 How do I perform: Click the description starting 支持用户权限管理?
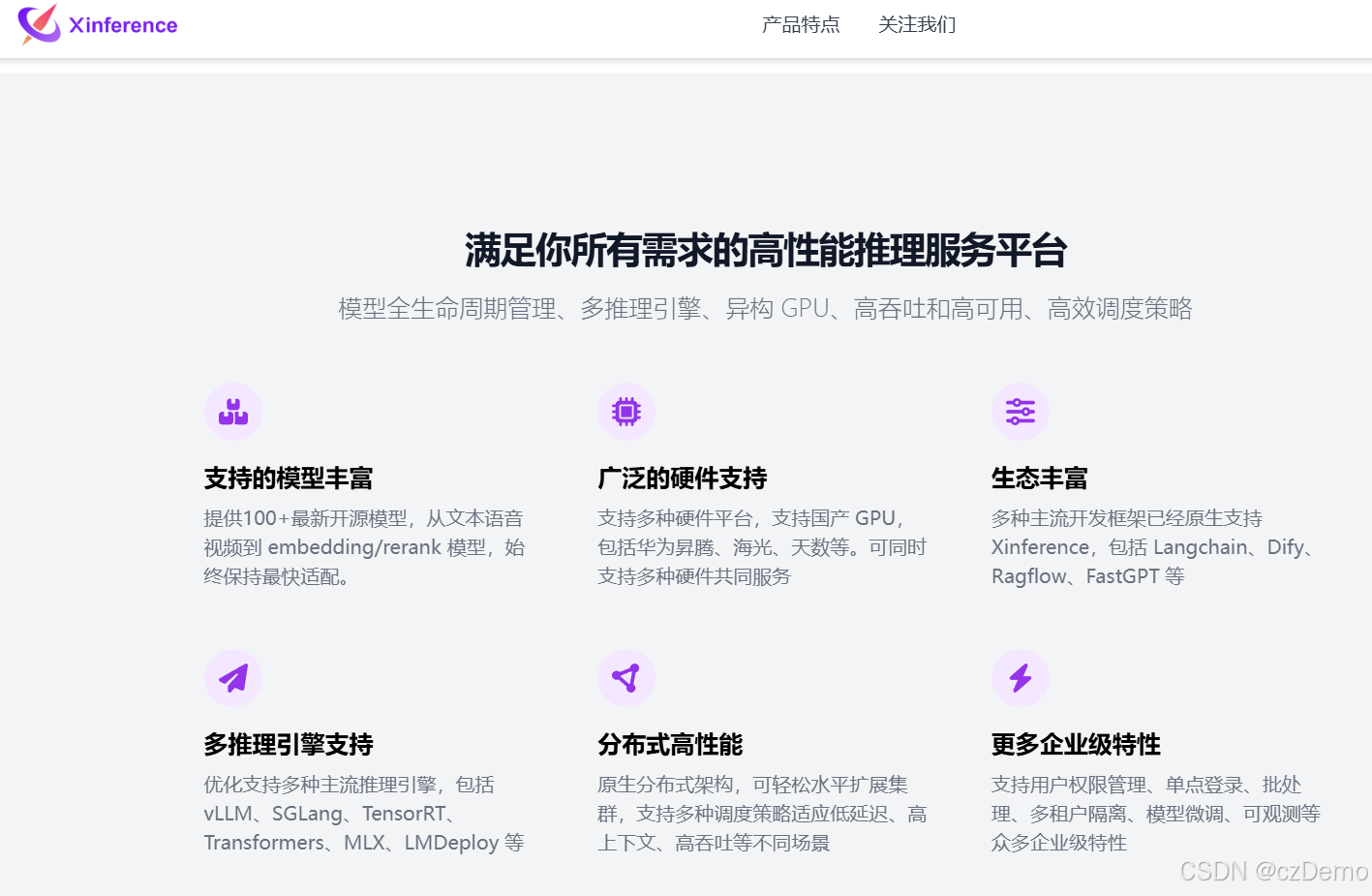(x=1156, y=814)
